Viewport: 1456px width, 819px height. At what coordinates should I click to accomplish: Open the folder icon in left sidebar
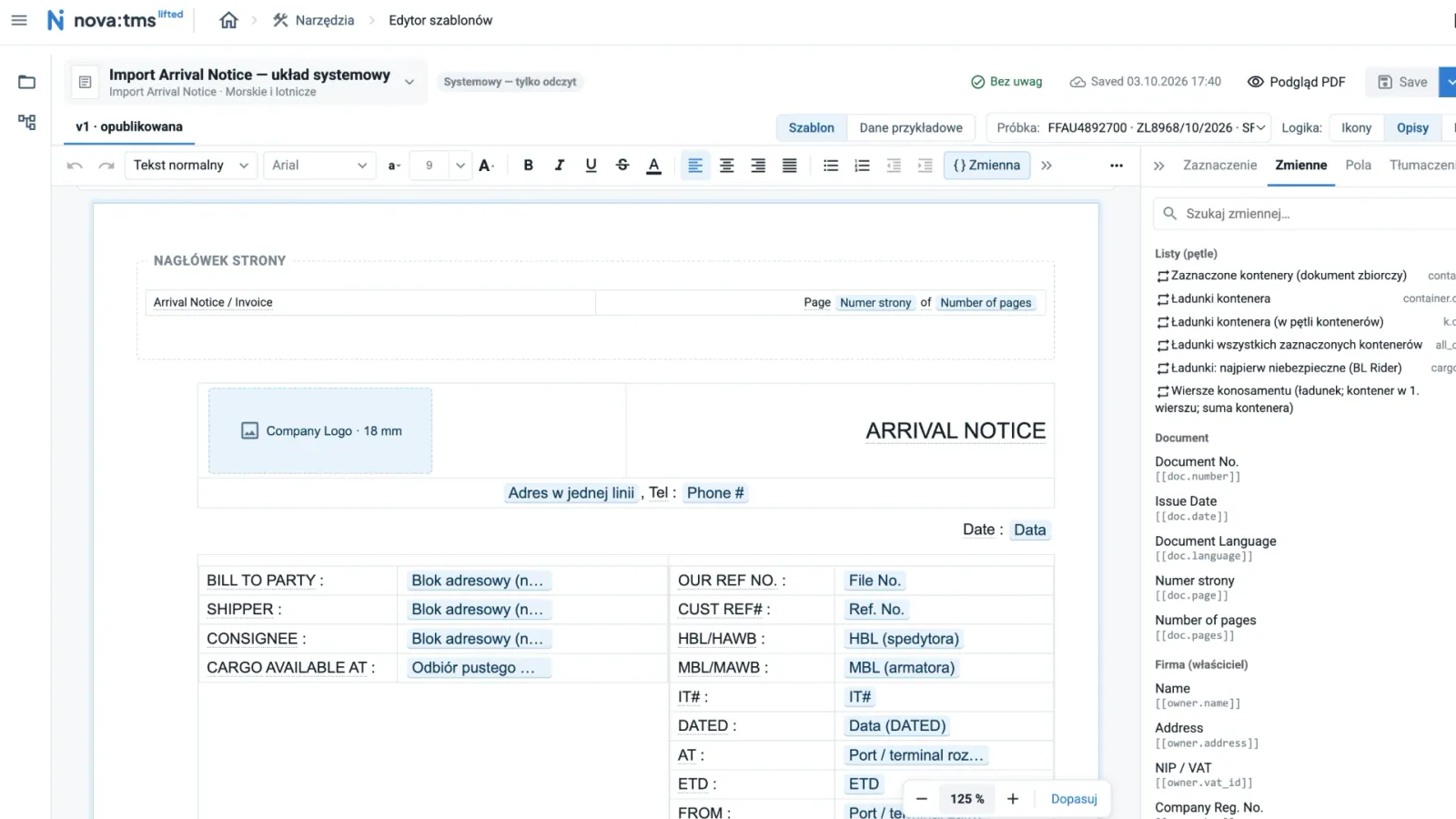tap(26, 82)
